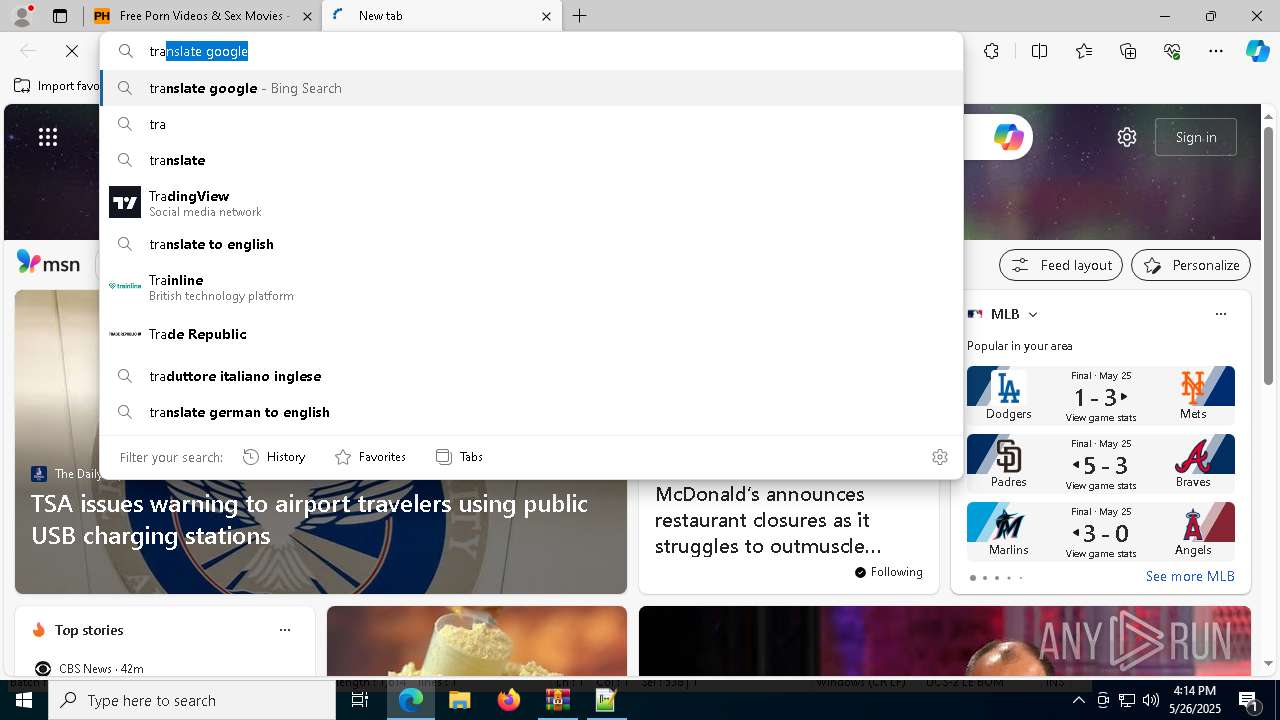The height and width of the screenshot is (720, 1280).
Task: Open TSA warning headline article
Action: 309,519
